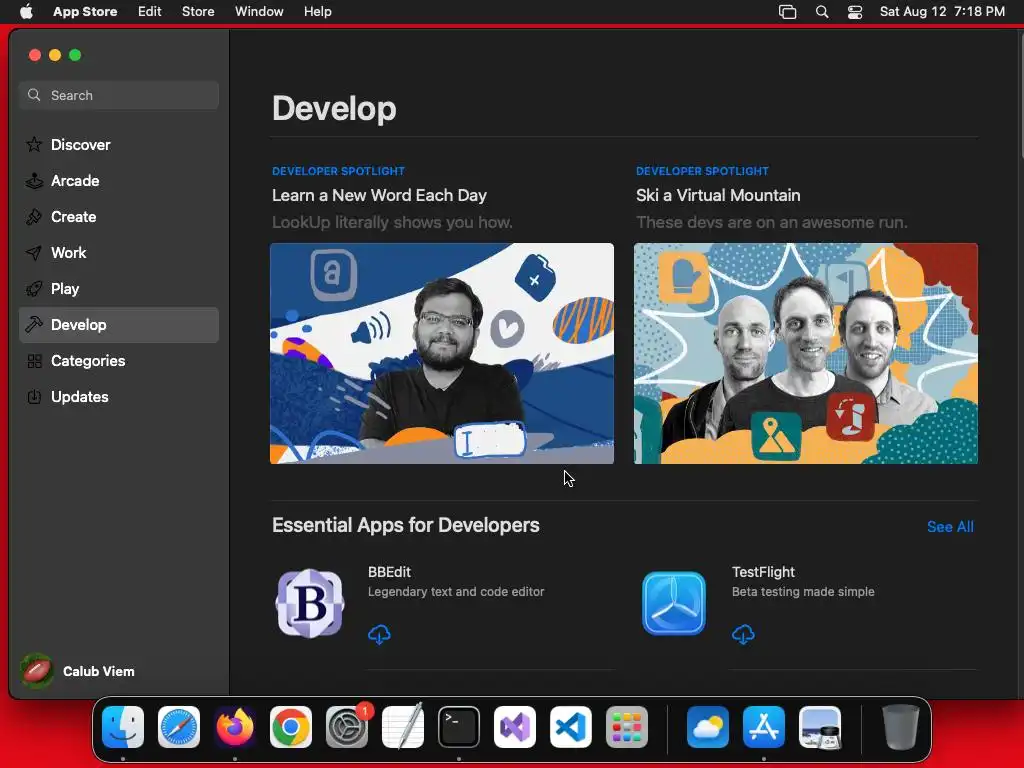Click 'Legendary text and code editor' text
1024x768 pixels.
click(x=456, y=592)
